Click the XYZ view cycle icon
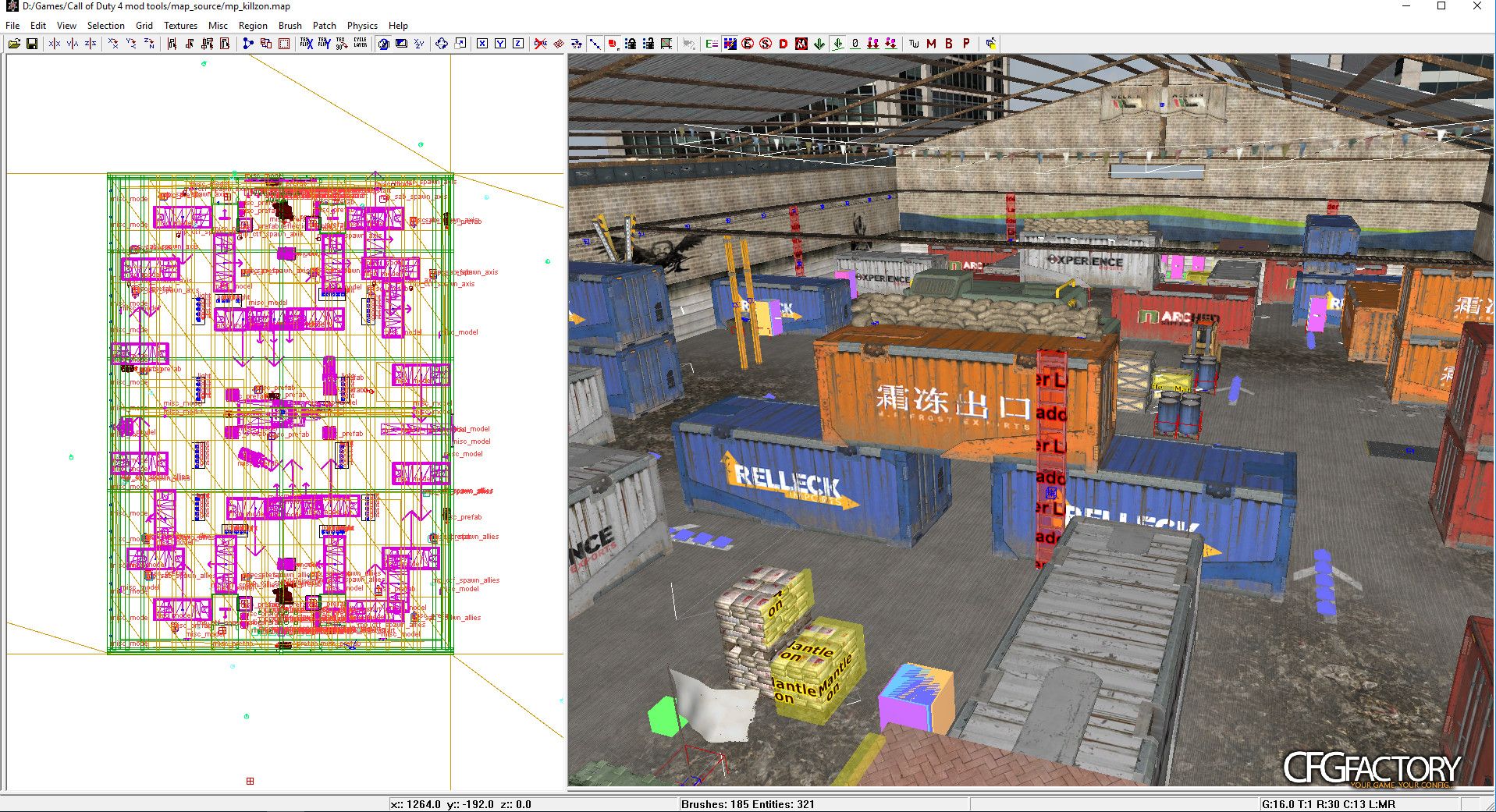Image resolution: width=1496 pixels, height=812 pixels. [x=419, y=44]
